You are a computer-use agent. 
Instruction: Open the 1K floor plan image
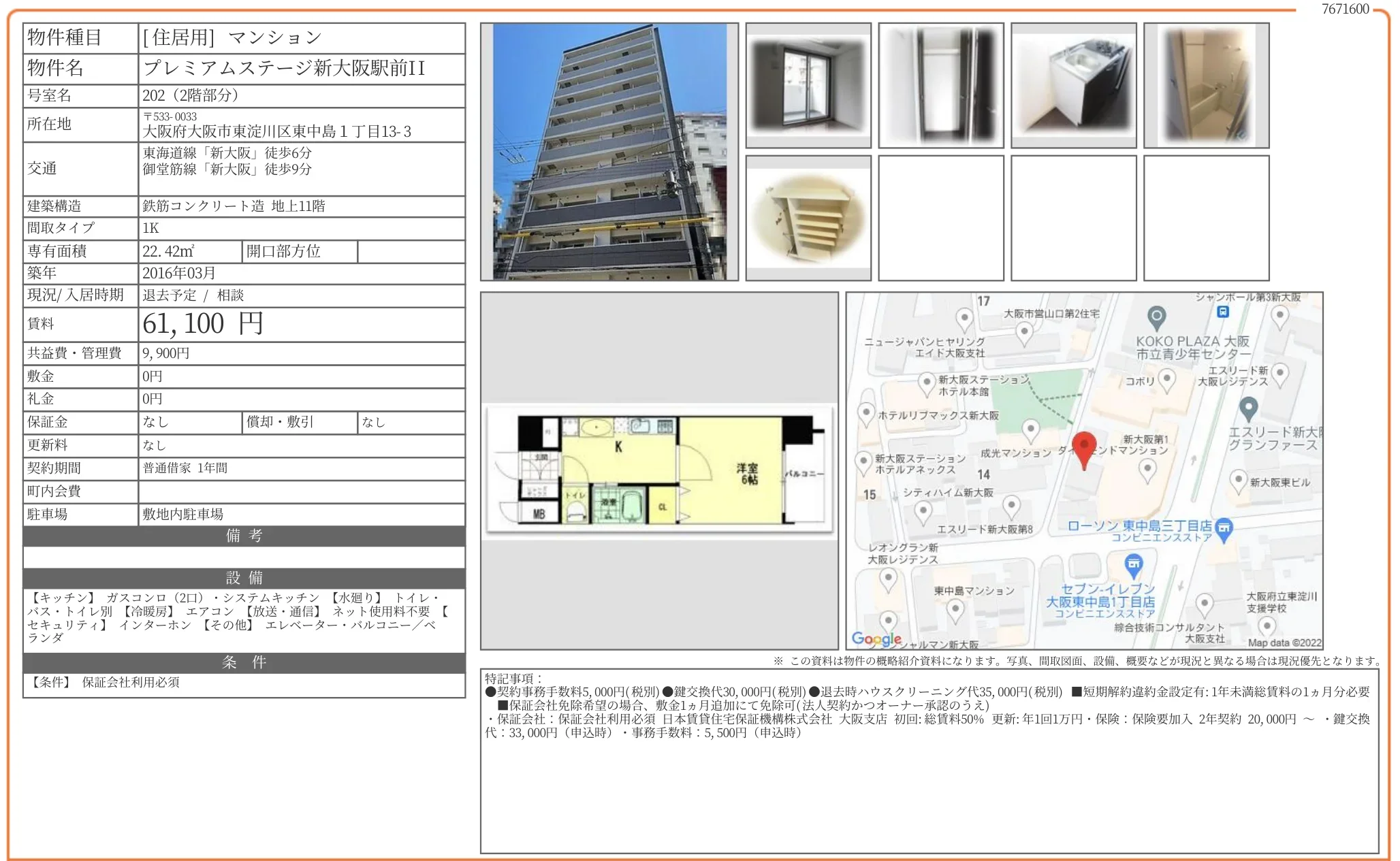click(659, 470)
